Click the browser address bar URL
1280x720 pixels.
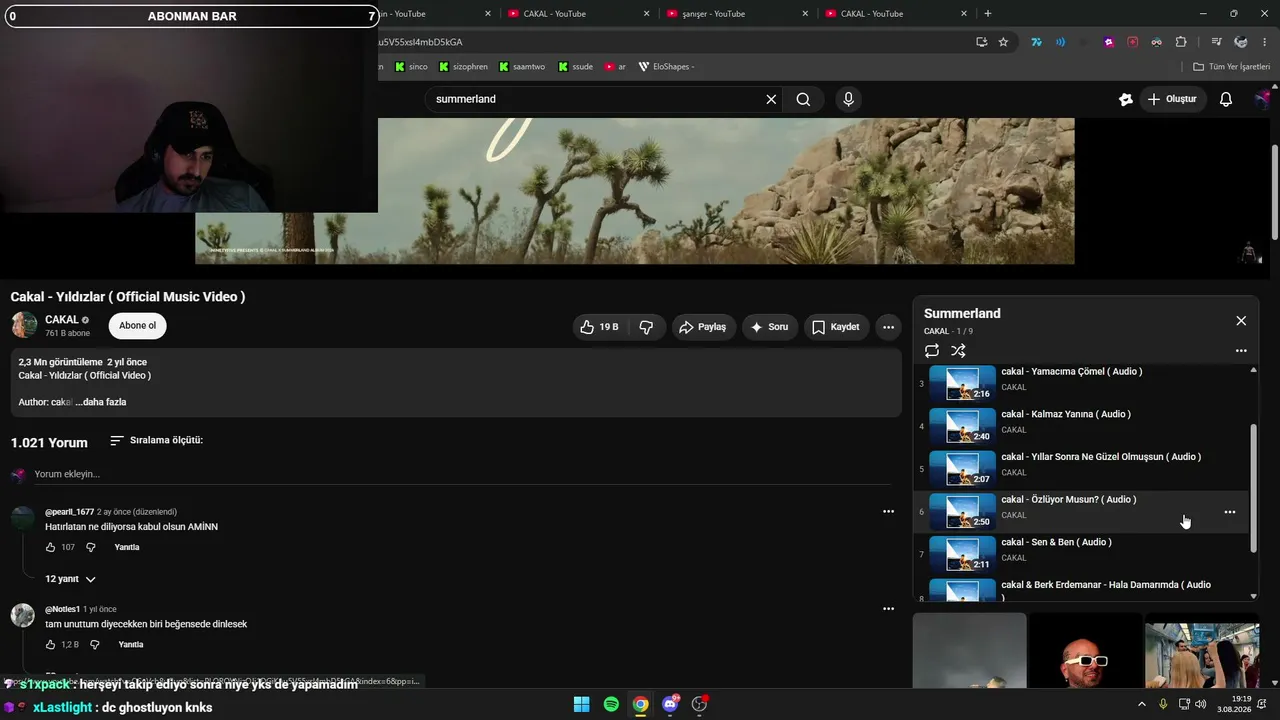(x=420, y=42)
